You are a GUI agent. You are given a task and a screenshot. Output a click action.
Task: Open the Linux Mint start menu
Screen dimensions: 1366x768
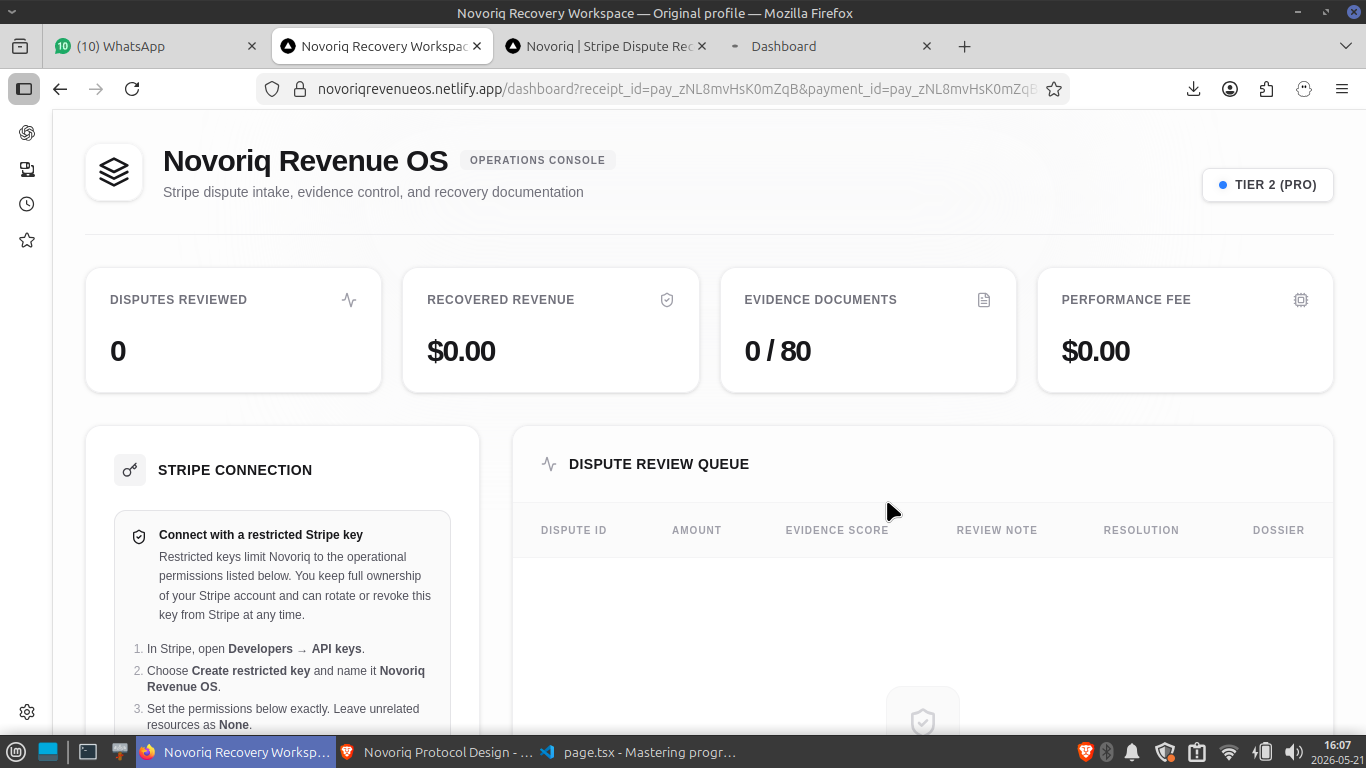coord(15,752)
